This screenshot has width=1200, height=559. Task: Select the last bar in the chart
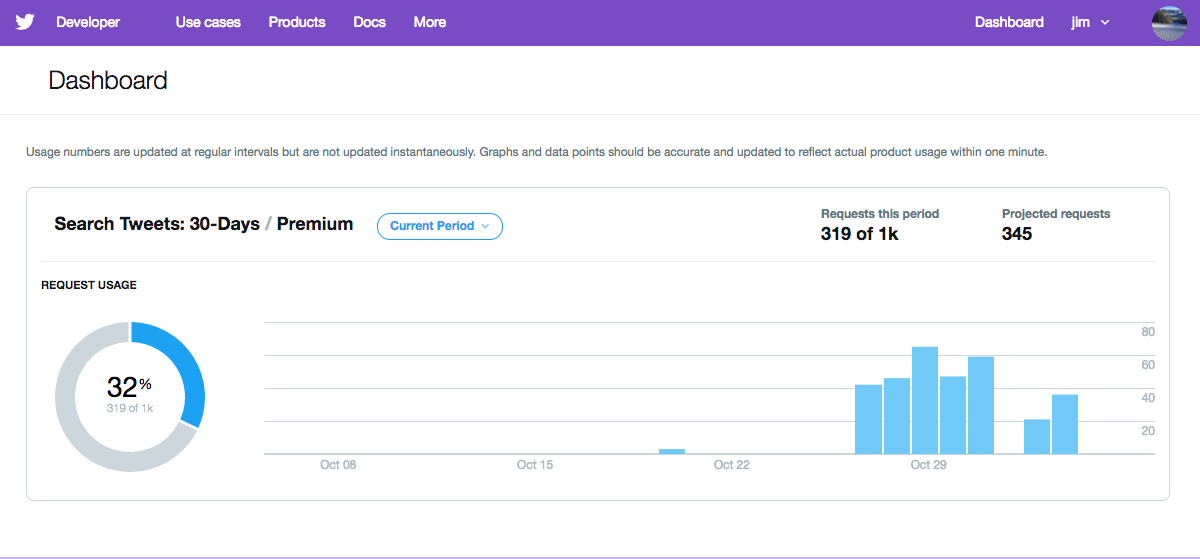click(1065, 424)
